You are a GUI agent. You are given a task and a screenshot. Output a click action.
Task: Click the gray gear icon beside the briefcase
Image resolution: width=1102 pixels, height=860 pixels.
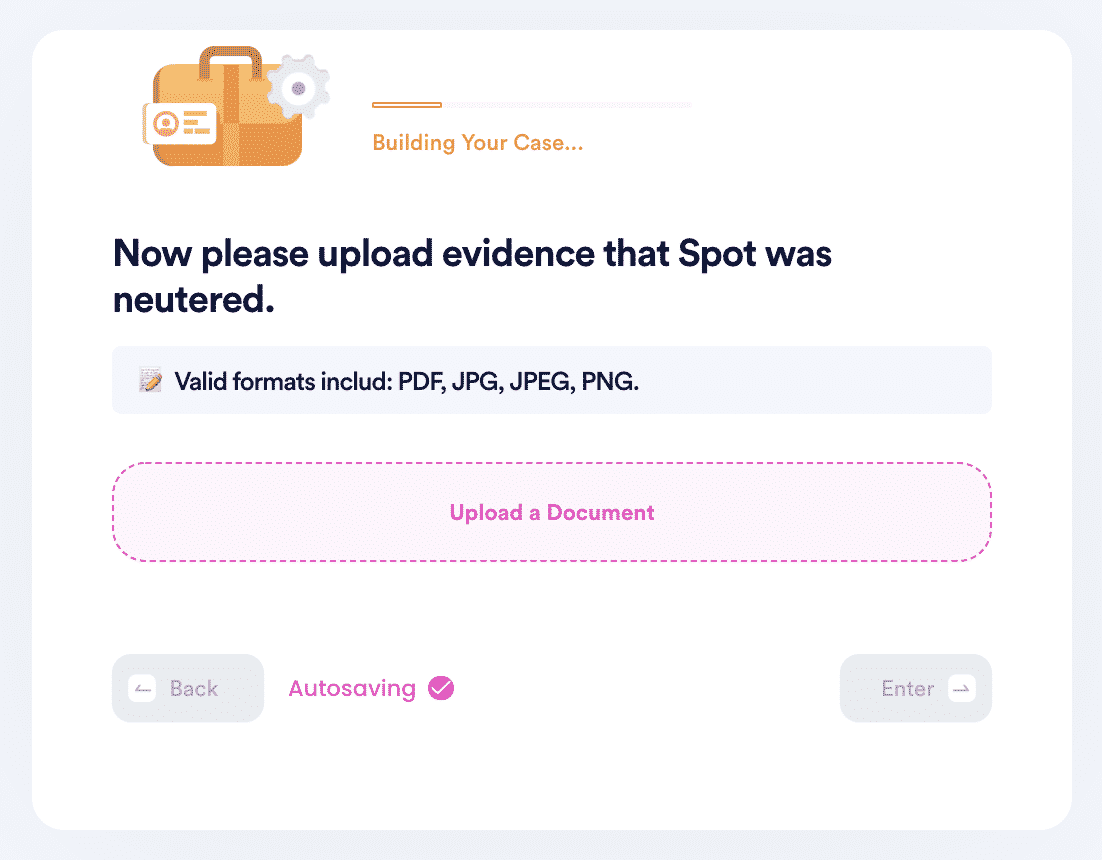pyautogui.click(x=298, y=88)
